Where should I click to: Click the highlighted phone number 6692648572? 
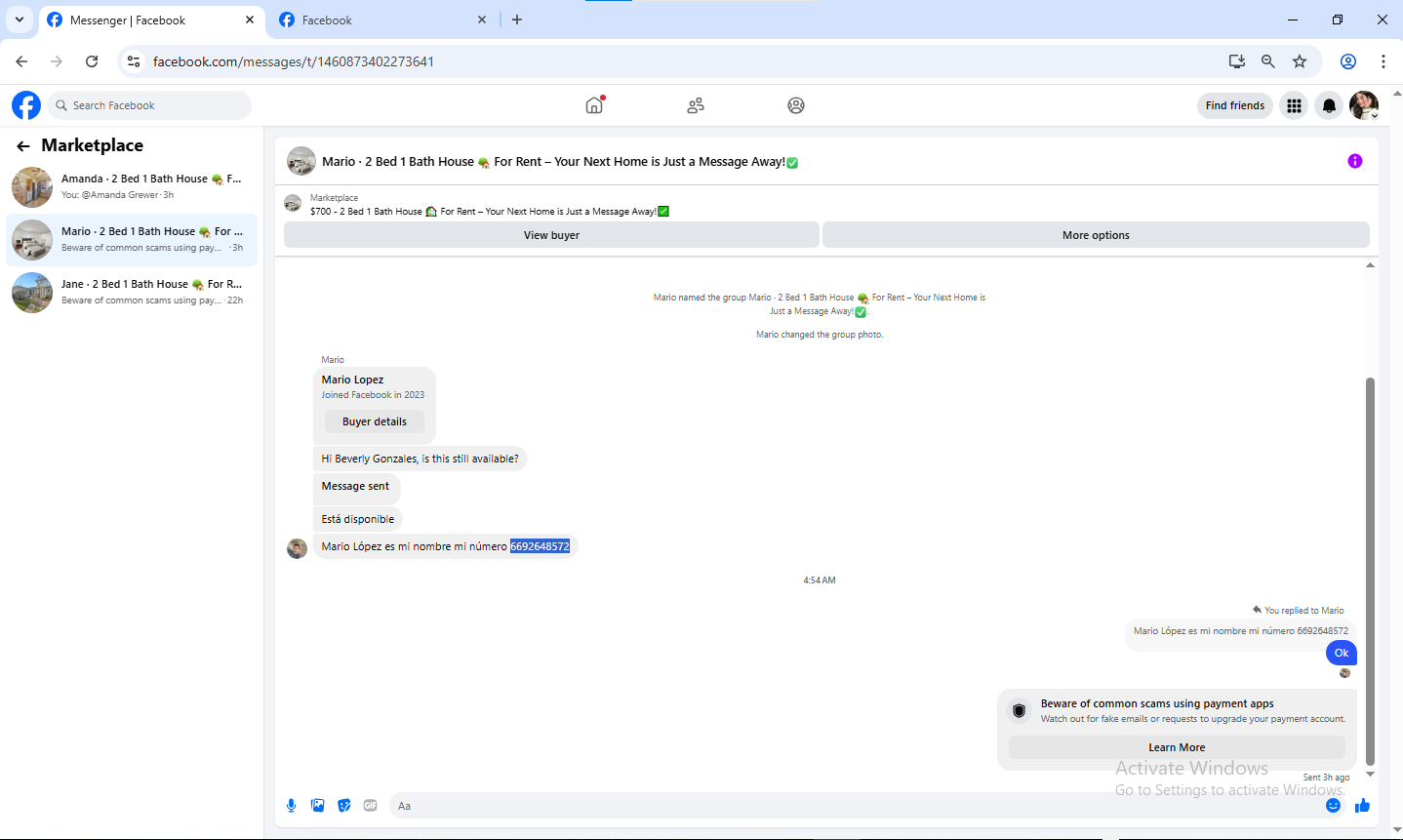click(x=540, y=546)
